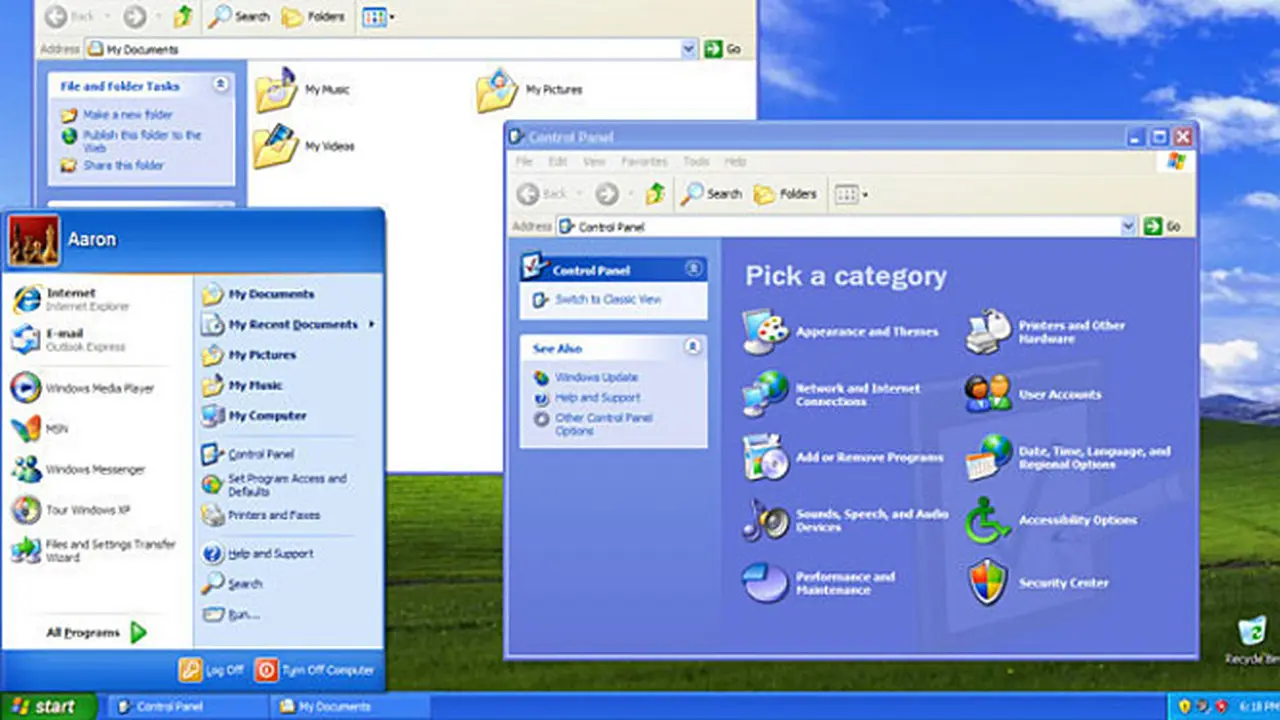Click Publish this folder to the Web
This screenshot has width=1280, height=720.
pyautogui.click(x=142, y=141)
